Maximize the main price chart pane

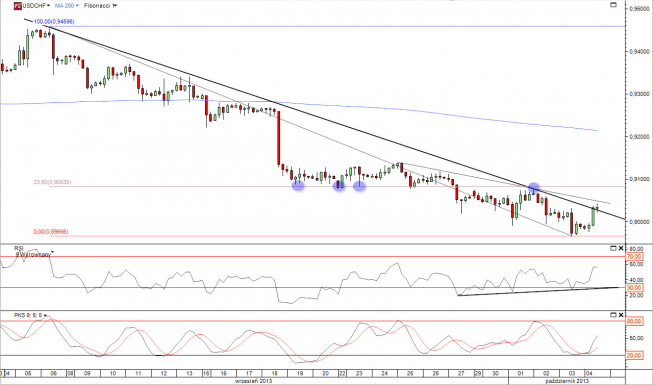pyautogui.click(x=613, y=5)
